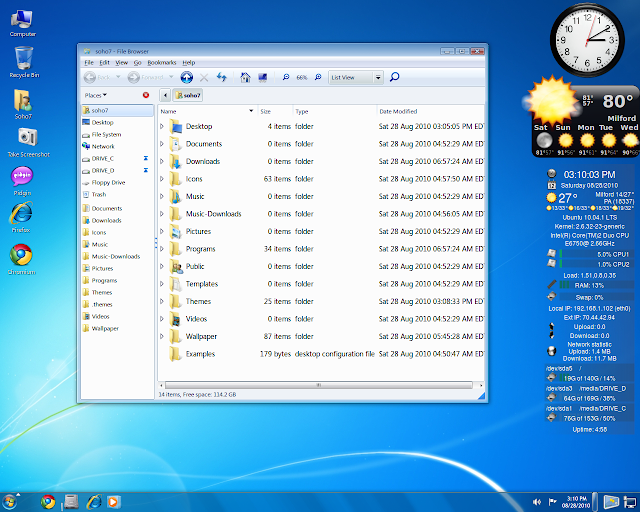Open the Go menu
640x512 pixels.
pos(138,62)
